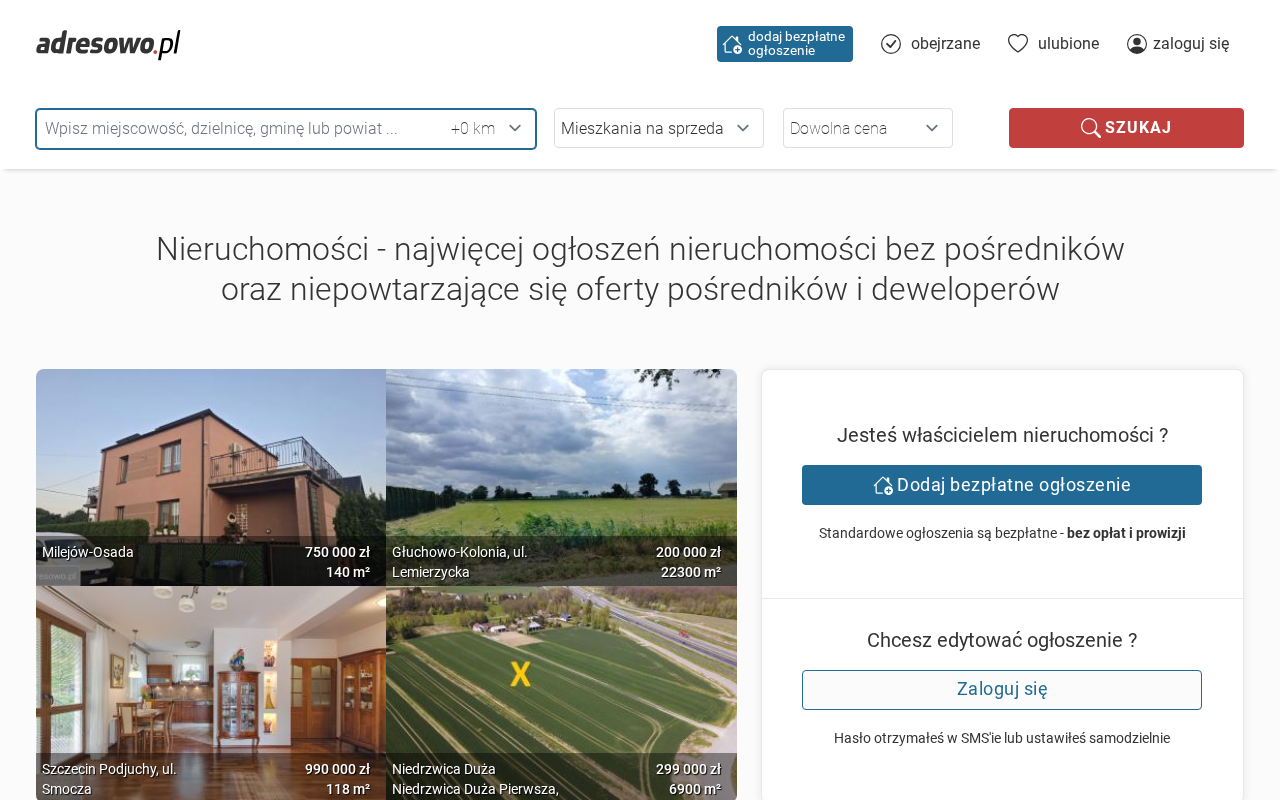1280x800 pixels.
Task: Click house icon in 'Dodaj bezpłatne ogłoszenie' panel button
Action: [x=882, y=485]
